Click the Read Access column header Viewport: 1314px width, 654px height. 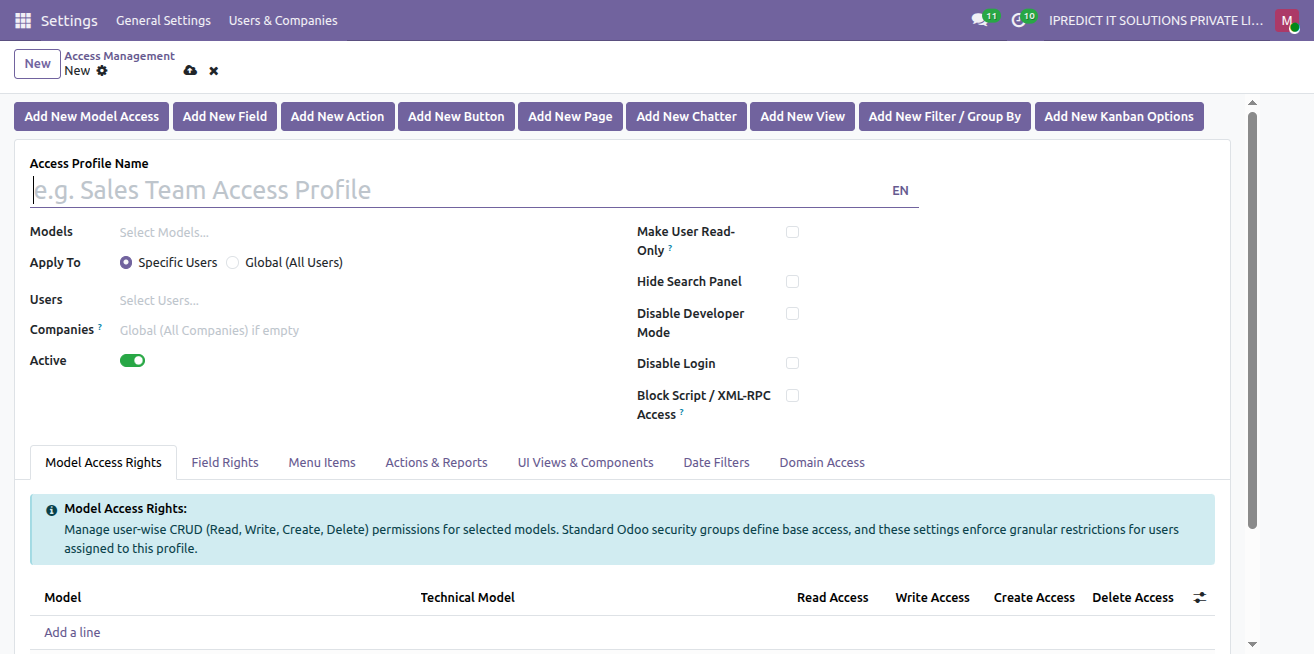tap(832, 597)
